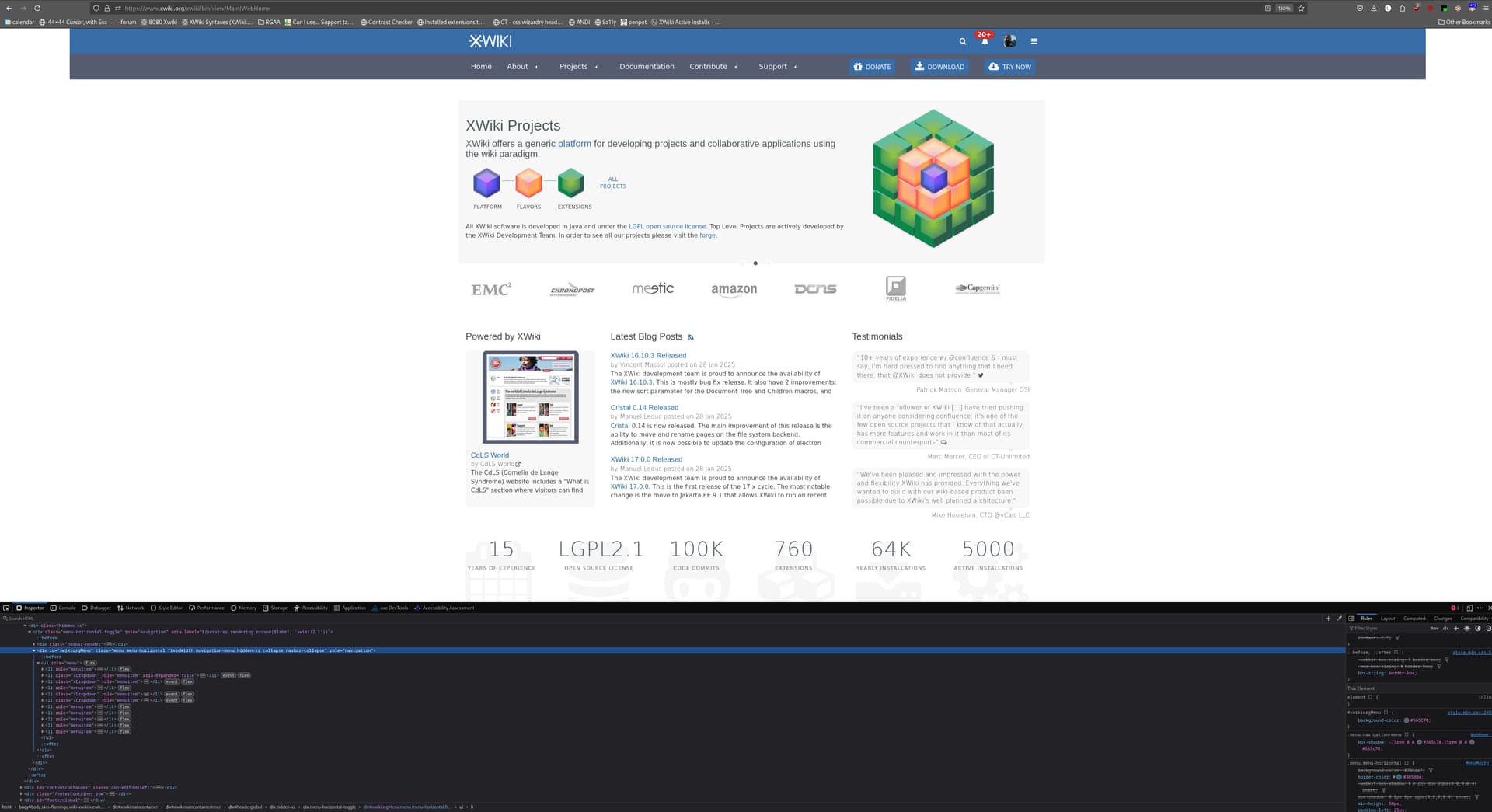
Task: Open the About dropdown menu
Action: click(x=521, y=67)
